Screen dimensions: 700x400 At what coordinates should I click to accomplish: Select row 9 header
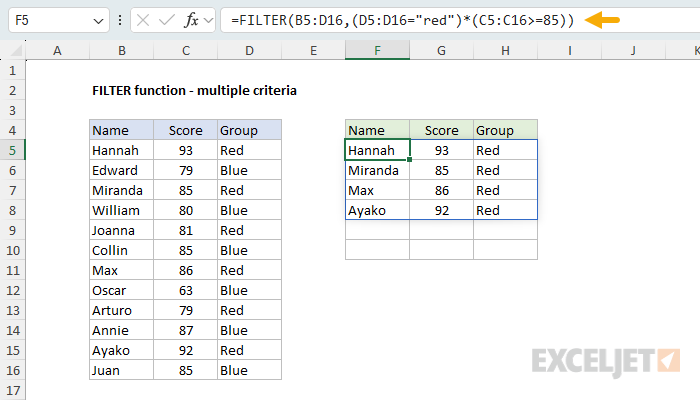[x=12, y=230]
